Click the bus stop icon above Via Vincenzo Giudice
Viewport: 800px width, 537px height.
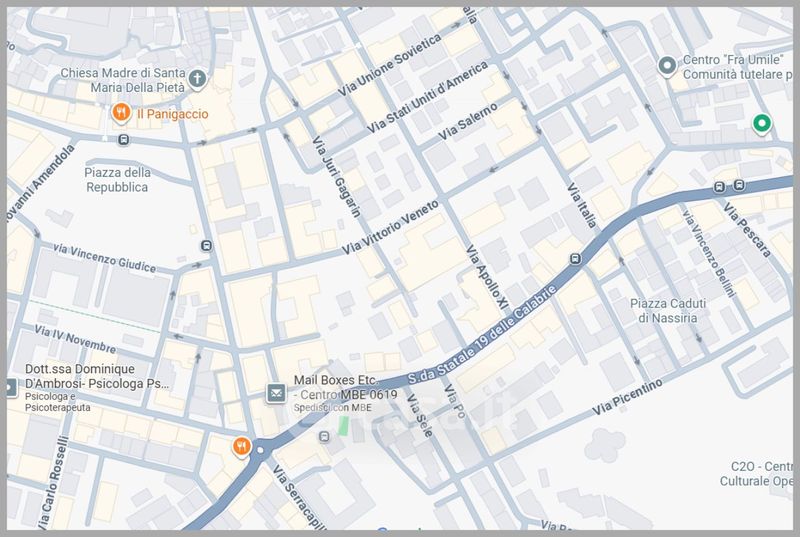206,246
